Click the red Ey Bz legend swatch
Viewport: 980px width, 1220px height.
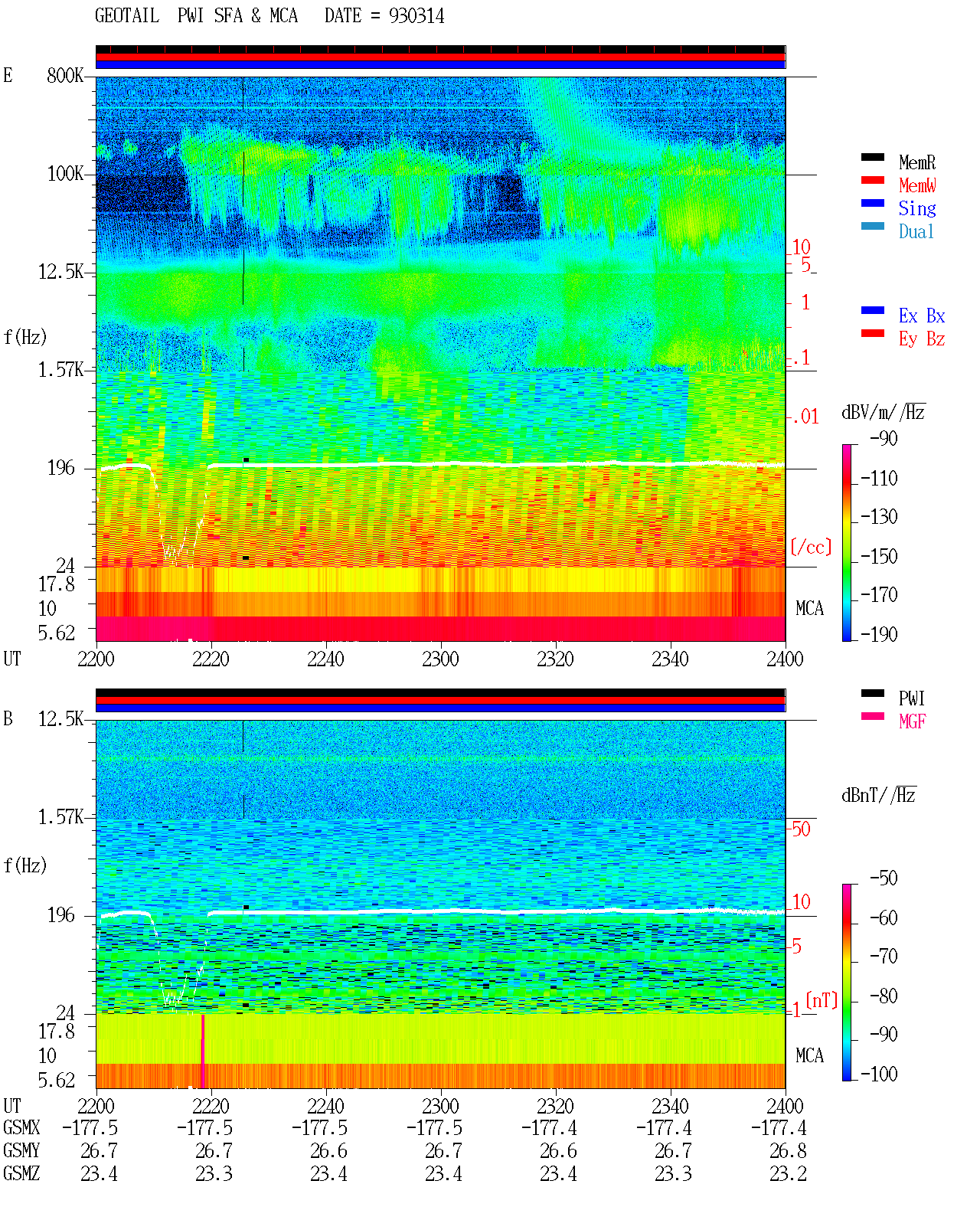tap(873, 333)
